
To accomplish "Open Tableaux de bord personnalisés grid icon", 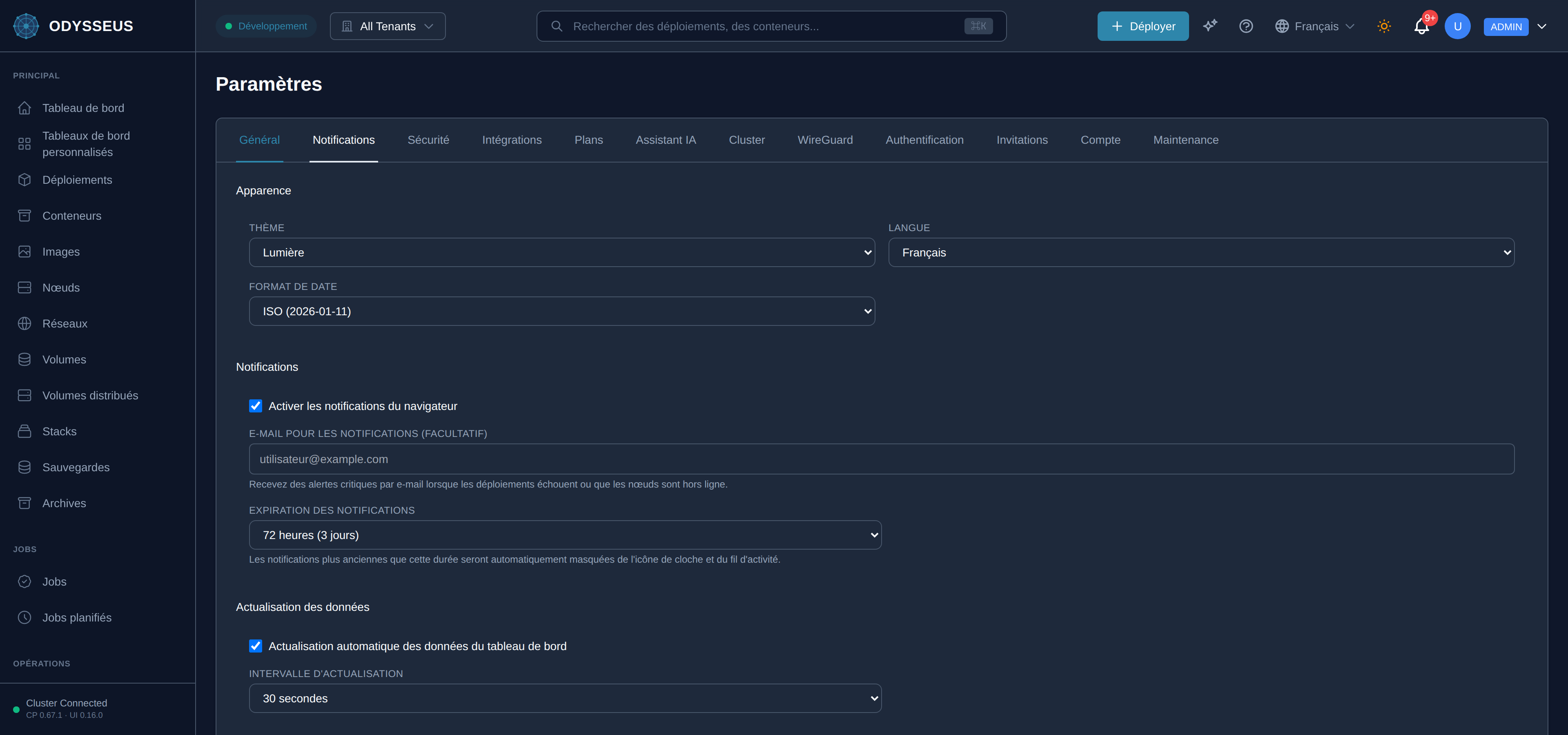I will tap(24, 144).
